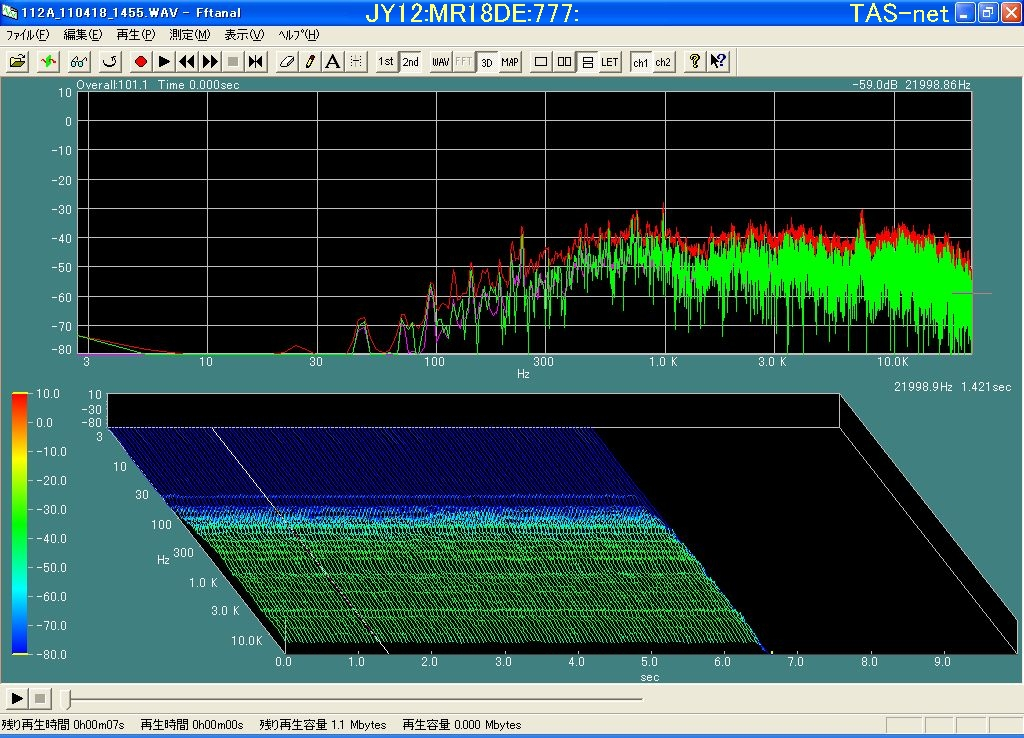Open the ヘルプ(H) menu
The image size is (1024, 738).
pyautogui.click(x=298, y=35)
